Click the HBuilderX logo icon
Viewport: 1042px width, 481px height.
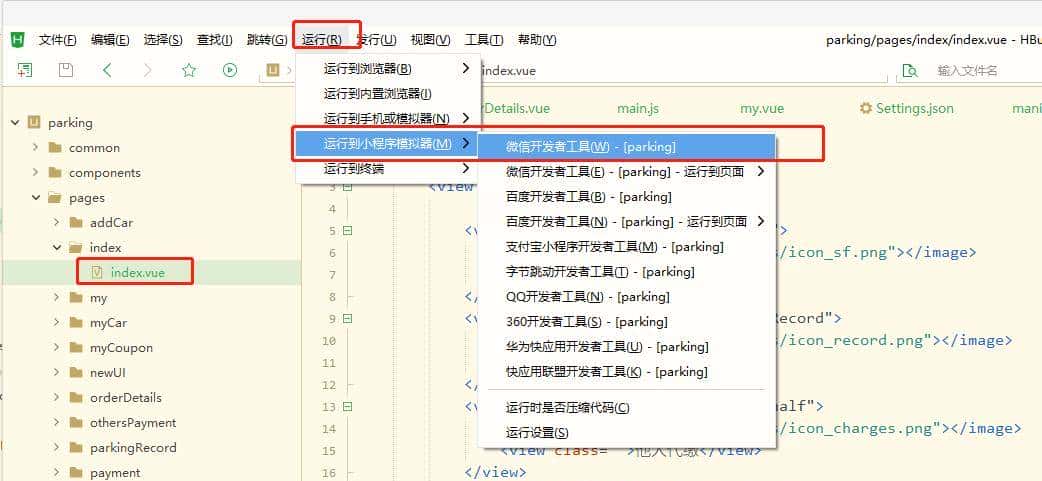[18, 40]
